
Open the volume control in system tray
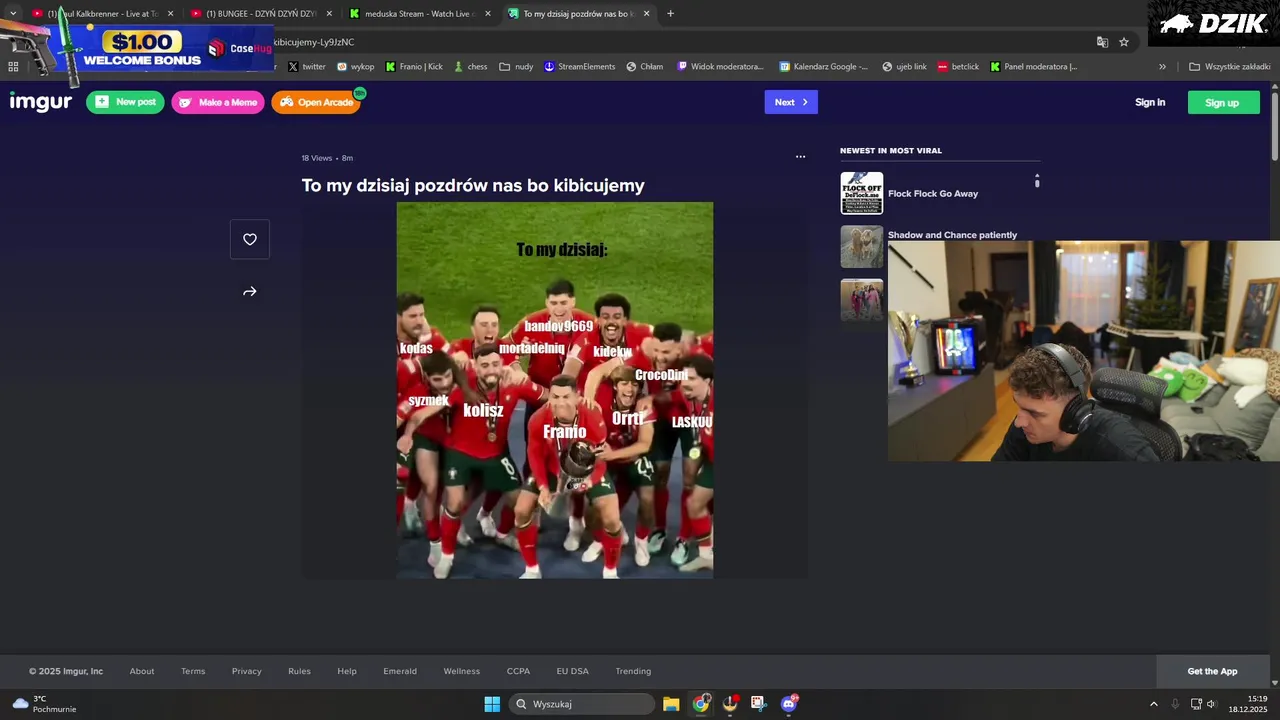coord(1211,704)
